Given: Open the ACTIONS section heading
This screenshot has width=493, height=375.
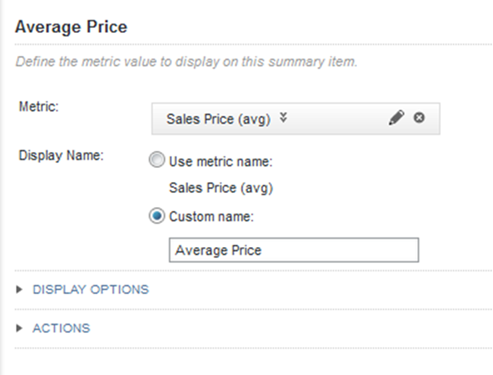Looking at the screenshot, I should coord(61,328).
